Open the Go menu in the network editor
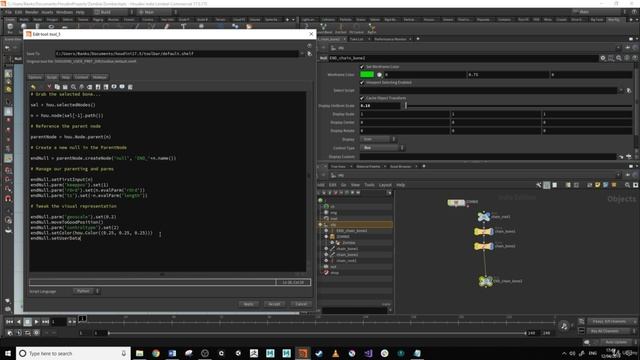The image size is (640, 360). pyautogui.click(x=343, y=185)
